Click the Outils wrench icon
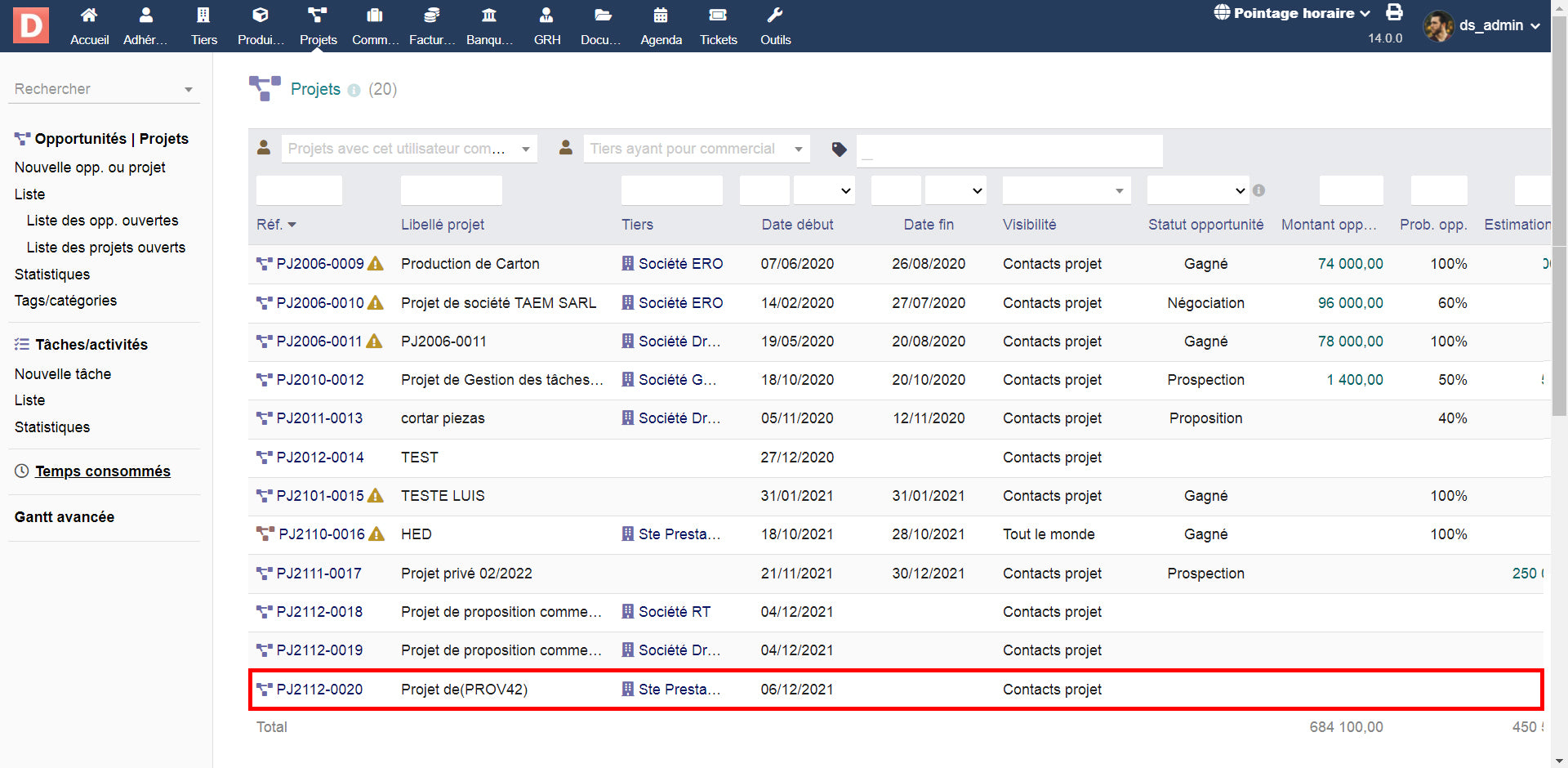Screen dimensions: 1568x768 (775, 16)
